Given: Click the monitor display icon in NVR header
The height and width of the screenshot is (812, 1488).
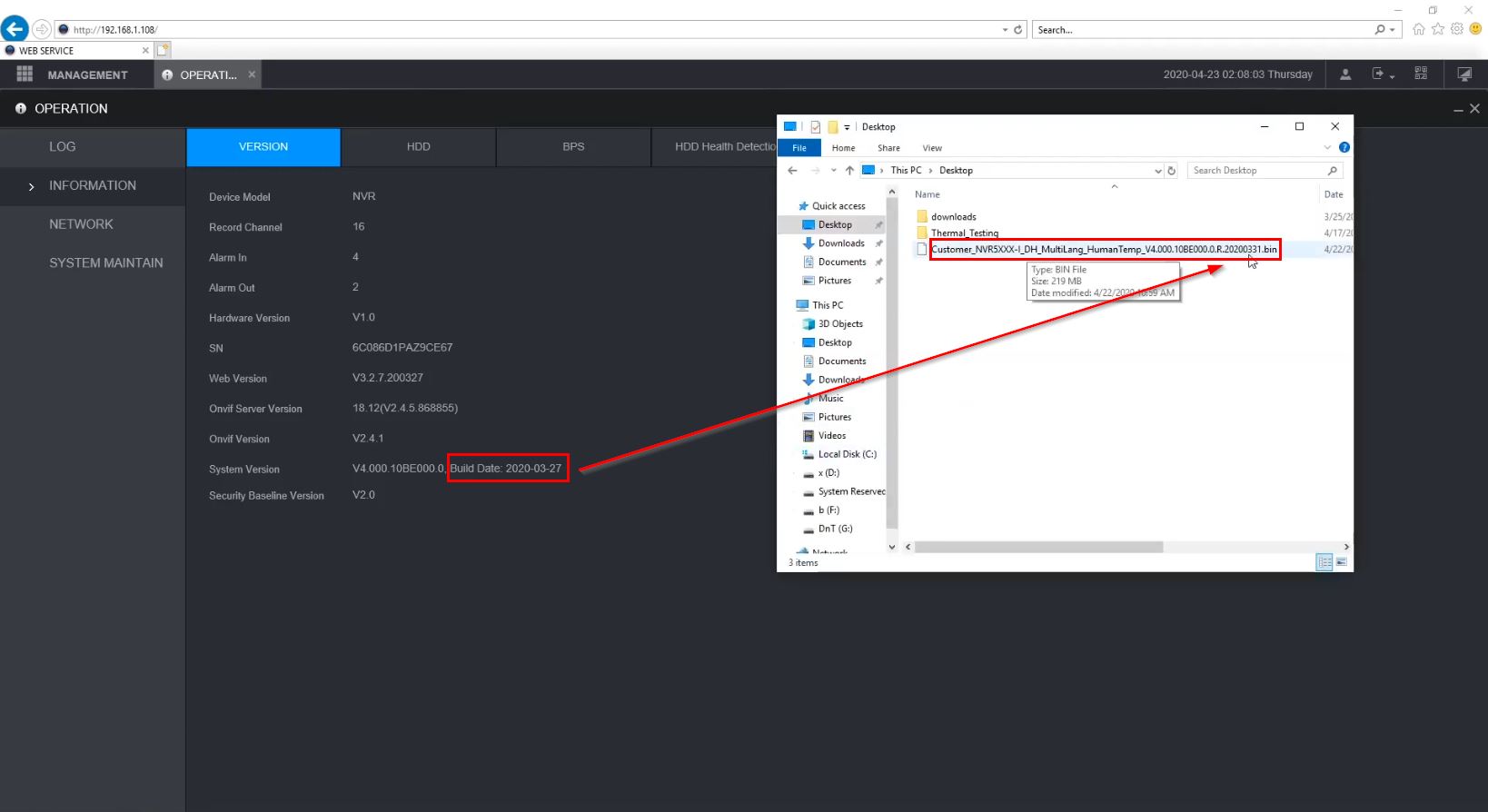Looking at the screenshot, I should (x=1464, y=74).
